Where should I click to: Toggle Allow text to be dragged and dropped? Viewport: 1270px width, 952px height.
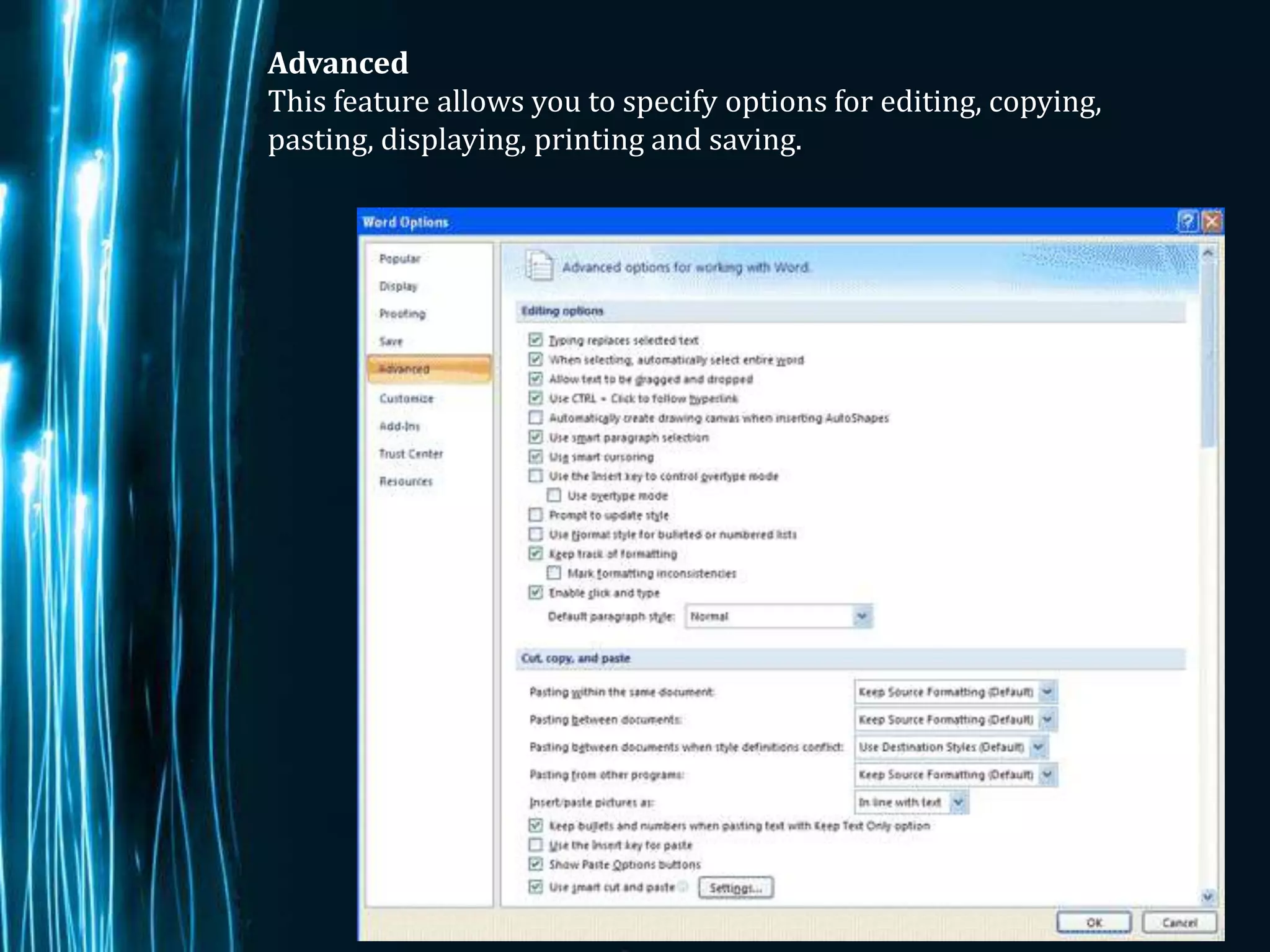(x=536, y=379)
